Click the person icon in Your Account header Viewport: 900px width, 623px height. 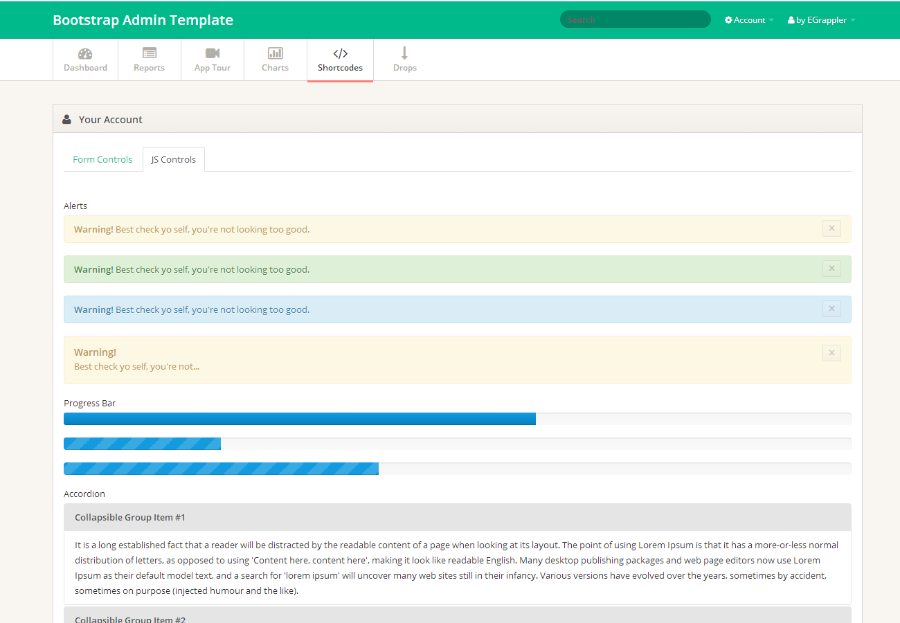67,119
